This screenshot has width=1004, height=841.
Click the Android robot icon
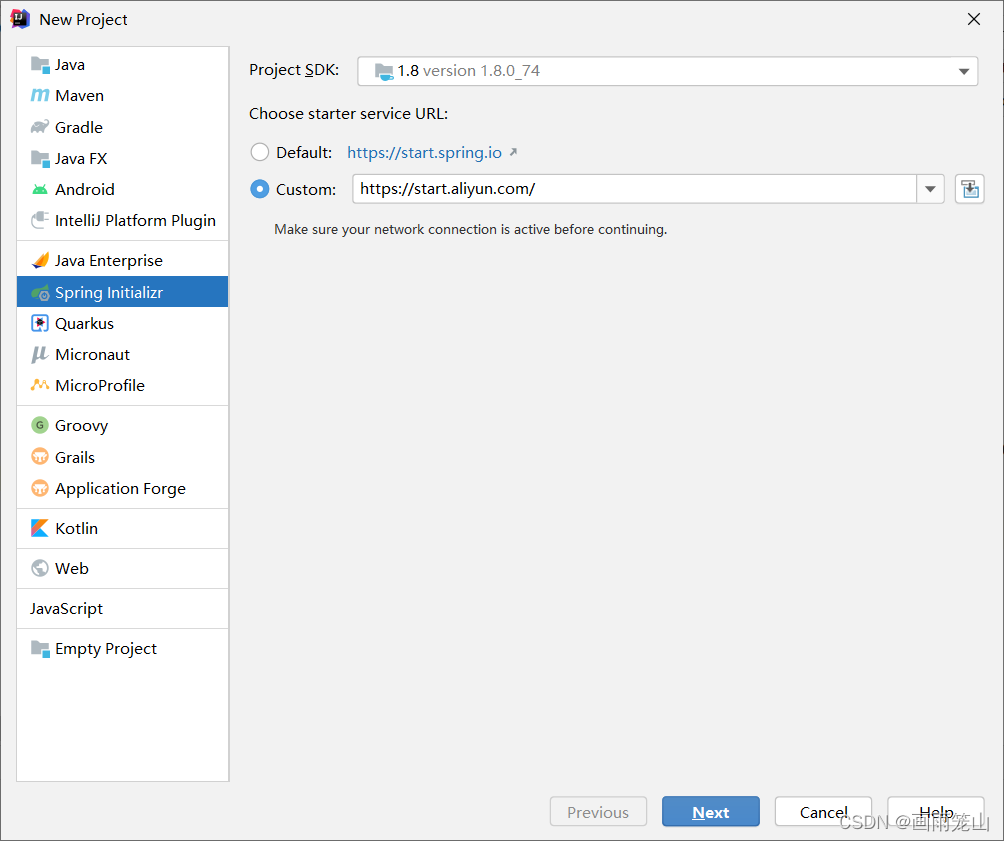tap(40, 190)
